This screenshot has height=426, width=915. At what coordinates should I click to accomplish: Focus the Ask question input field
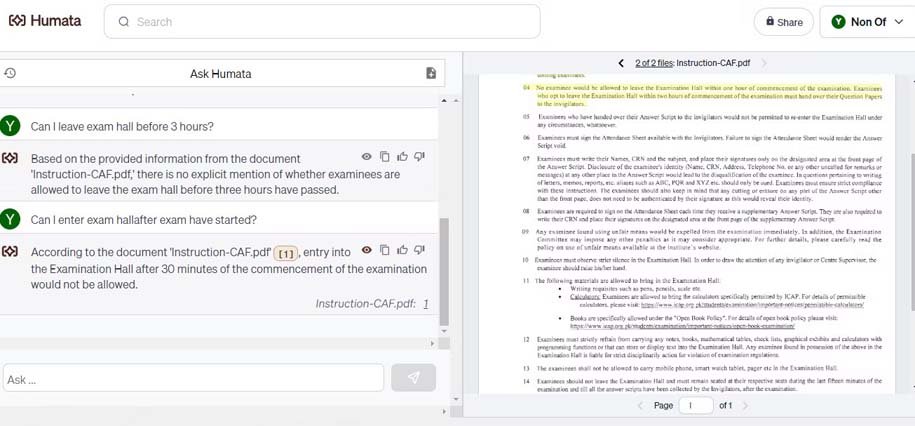pos(193,378)
